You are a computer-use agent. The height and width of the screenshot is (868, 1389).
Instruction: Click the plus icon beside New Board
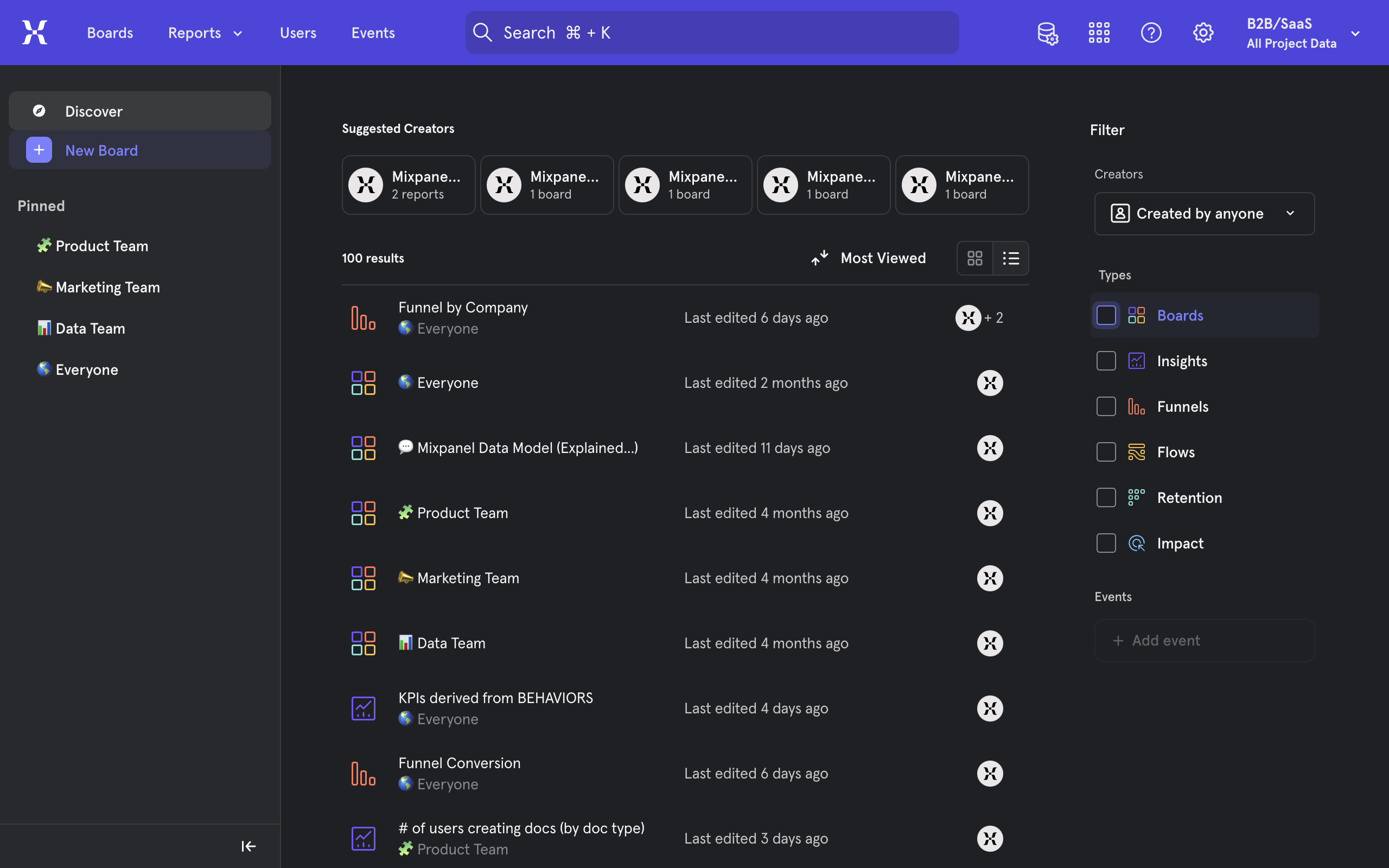[x=39, y=150]
